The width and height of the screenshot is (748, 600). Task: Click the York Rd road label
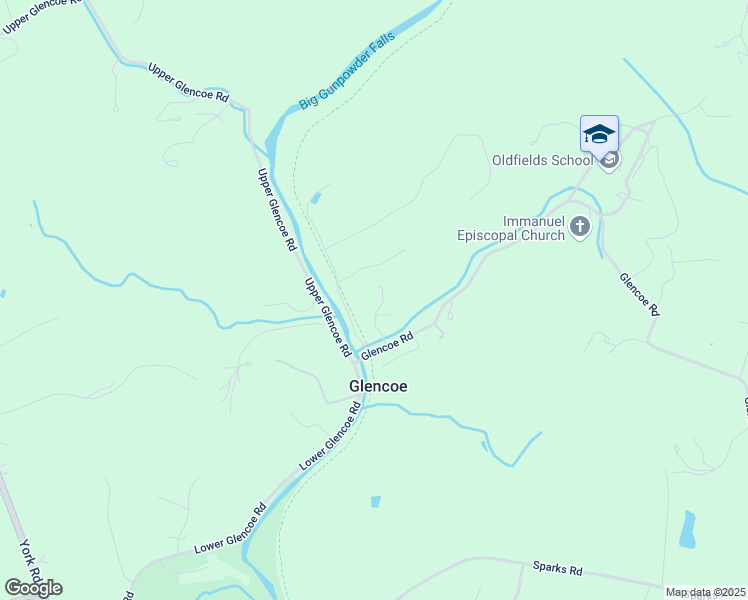point(30,559)
